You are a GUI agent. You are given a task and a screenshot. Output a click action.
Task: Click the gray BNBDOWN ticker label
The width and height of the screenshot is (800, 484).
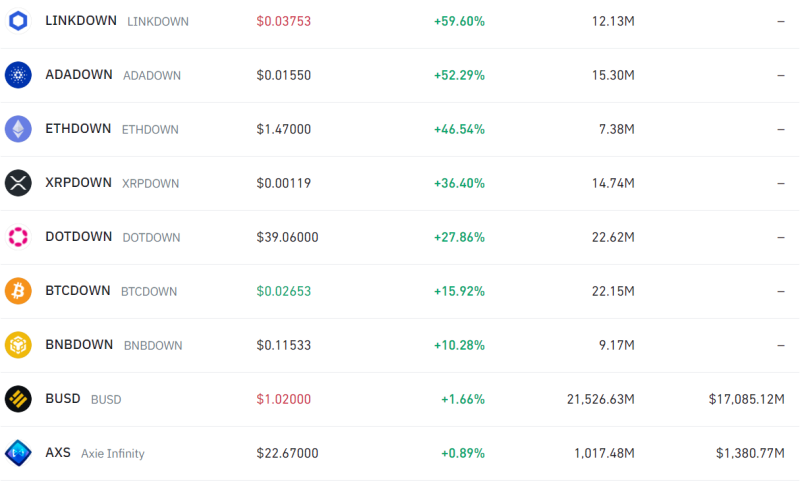(153, 346)
